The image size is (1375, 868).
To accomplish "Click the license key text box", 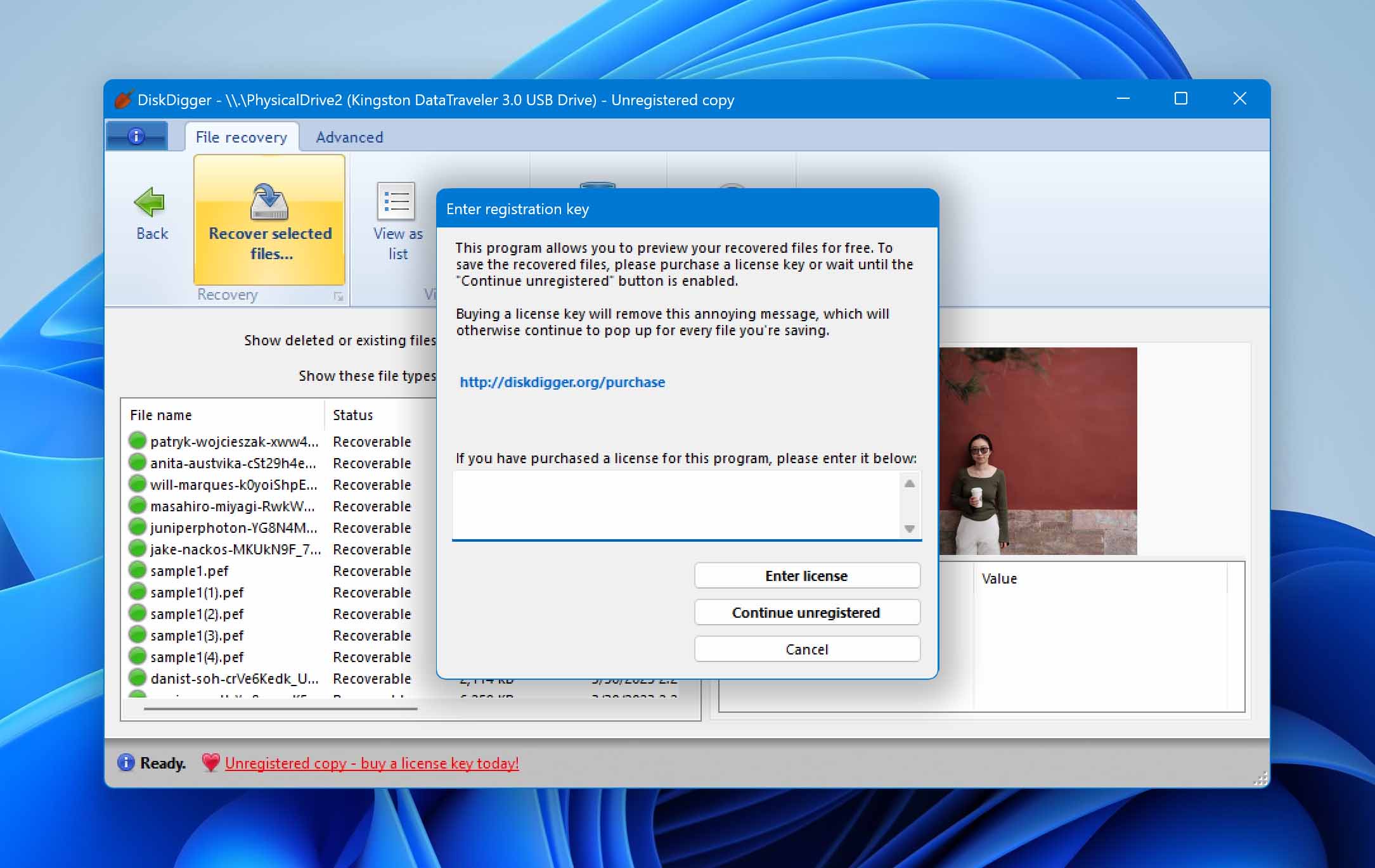I will (676, 505).
